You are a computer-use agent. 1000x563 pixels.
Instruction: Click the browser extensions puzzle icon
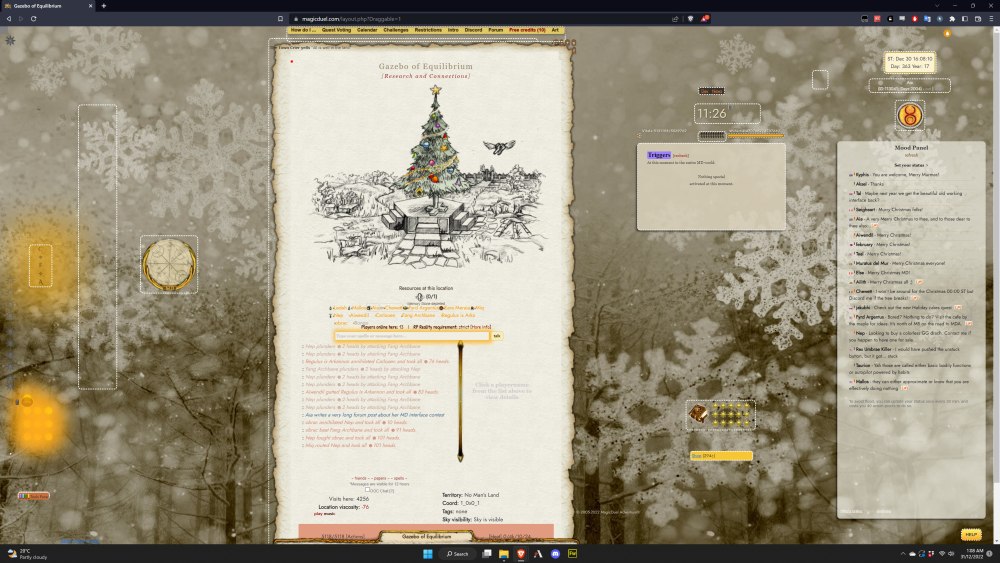(x=952, y=18)
